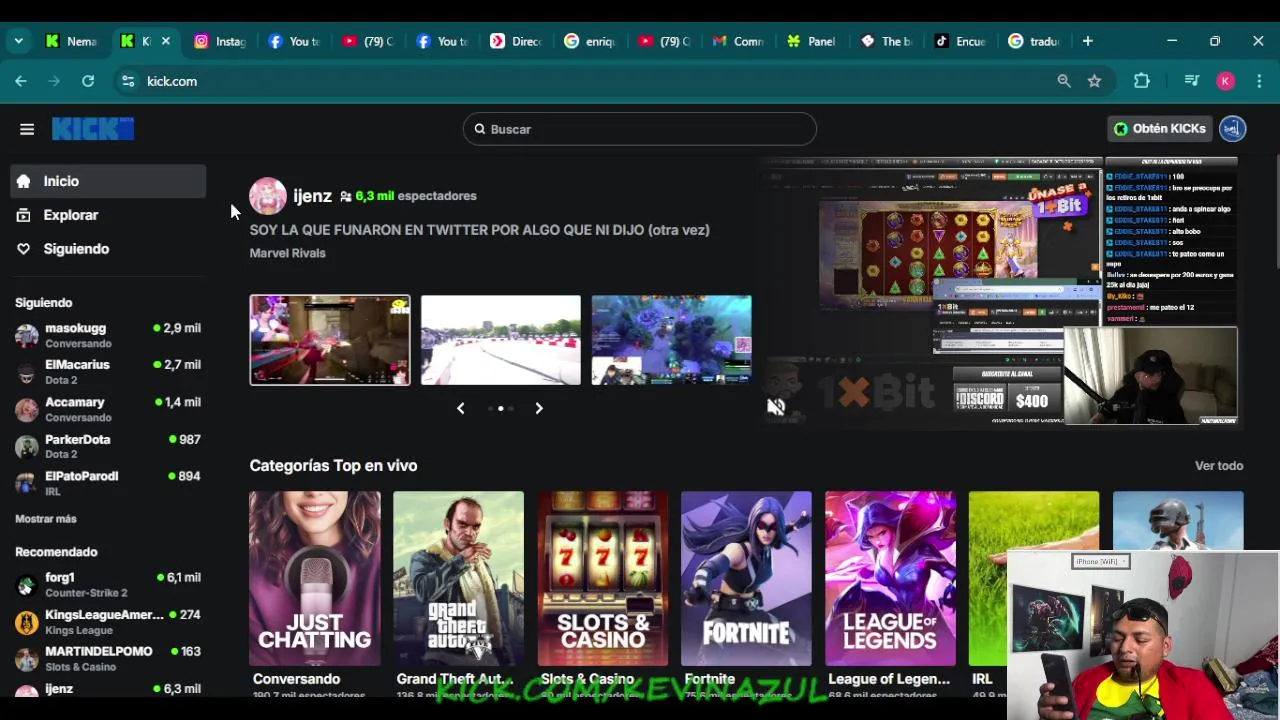This screenshot has width=1280, height=720.
Task: Open Chrome three-dot menu
Action: click(x=1259, y=81)
